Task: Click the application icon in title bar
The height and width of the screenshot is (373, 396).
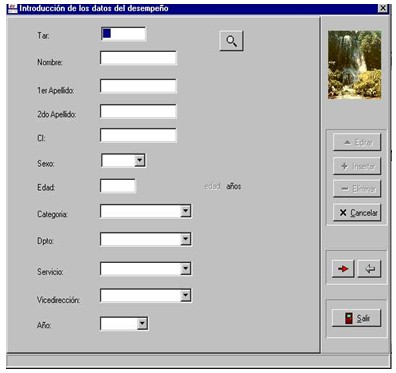Action: point(12,8)
